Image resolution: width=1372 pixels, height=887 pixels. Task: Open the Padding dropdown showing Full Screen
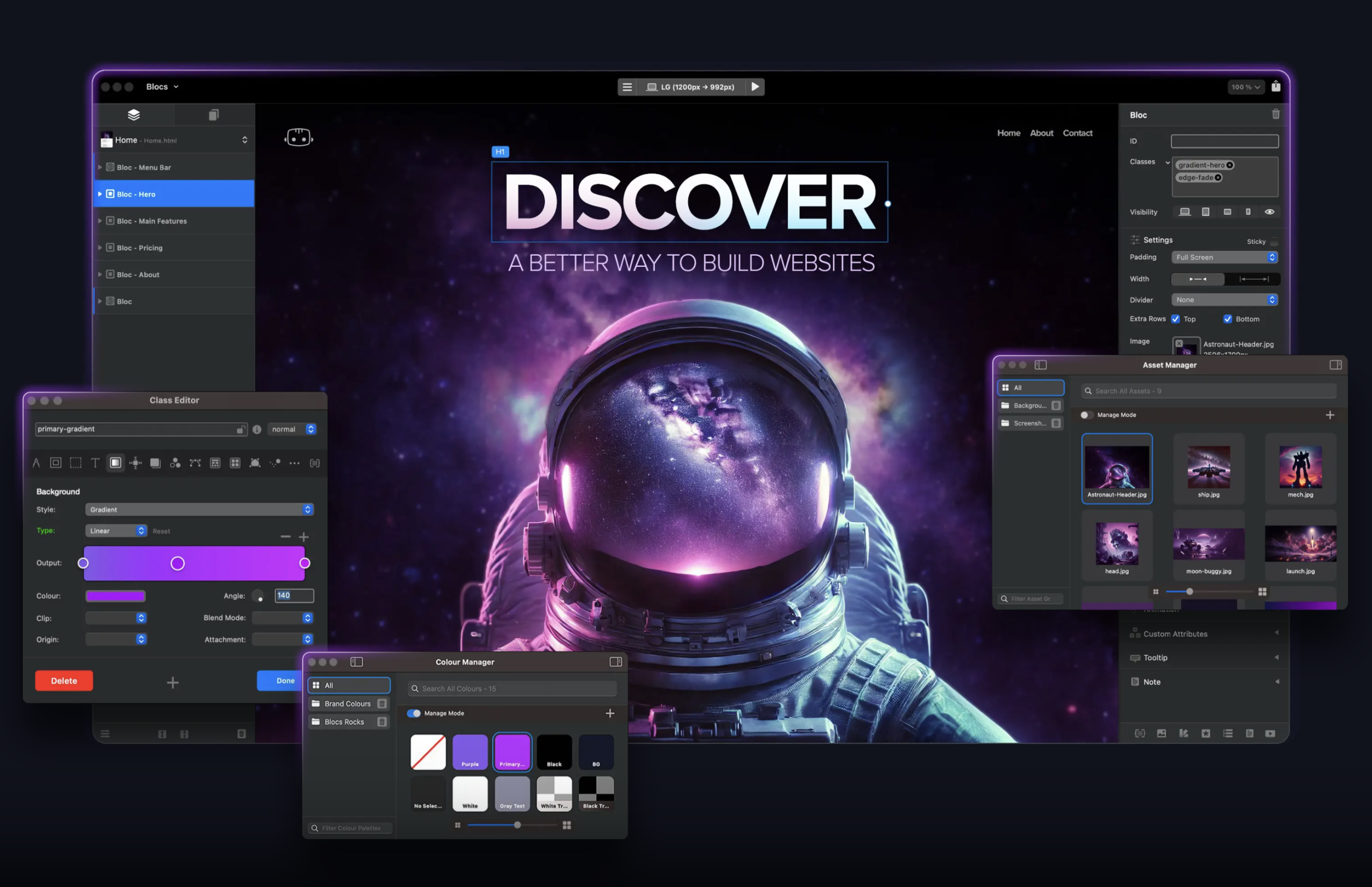pyautogui.click(x=1225, y=257)
